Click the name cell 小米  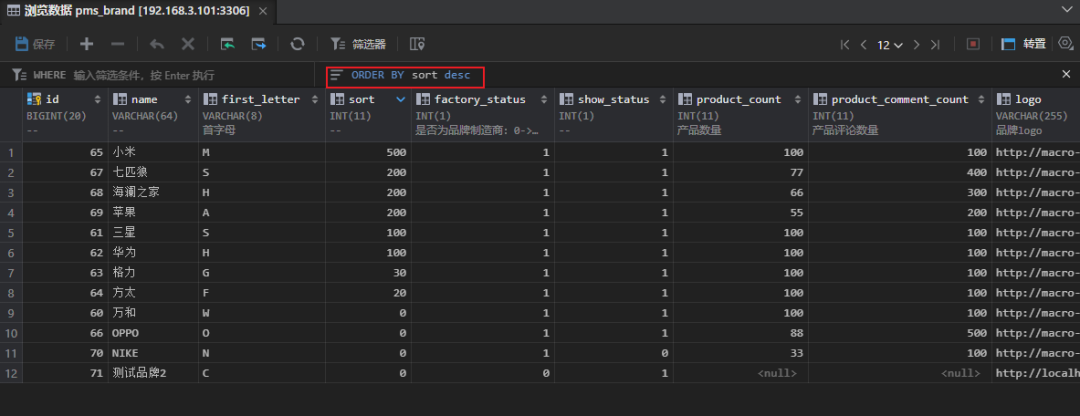(155, 152)
